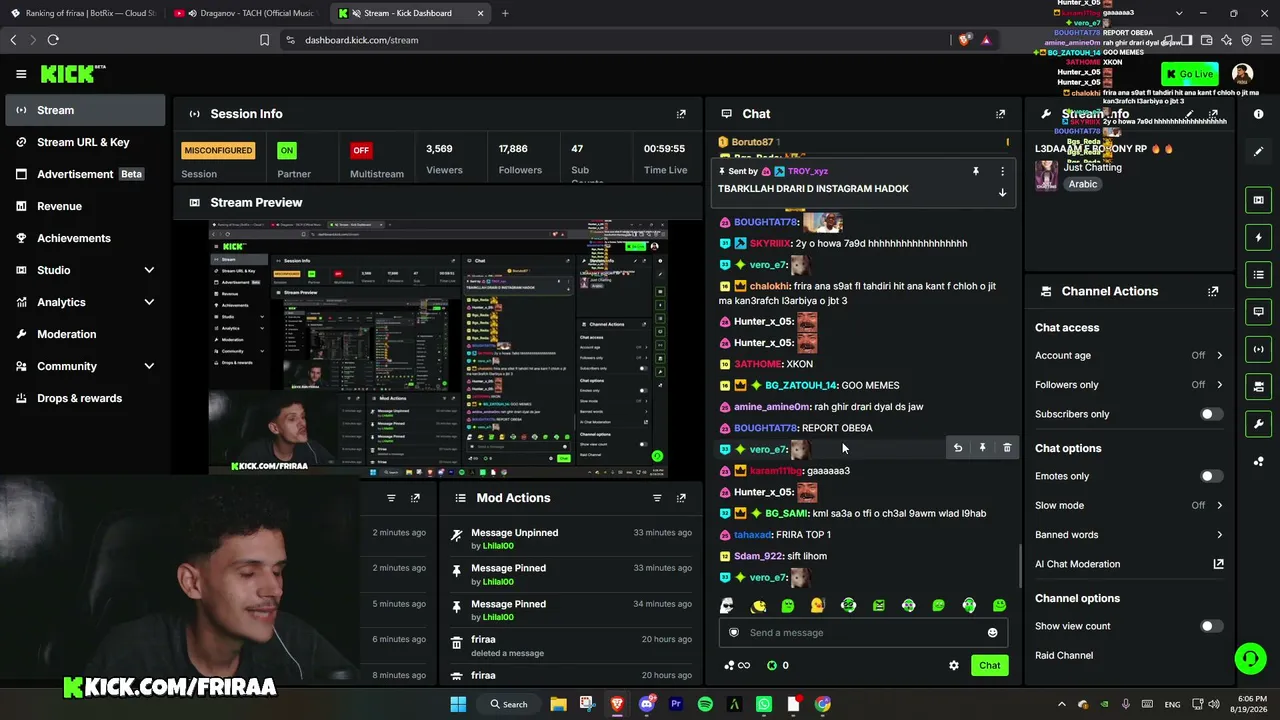Open Account age setting
This screenshot has height=720, width=1280.
pyautogui.click(x=1129, y=355)
